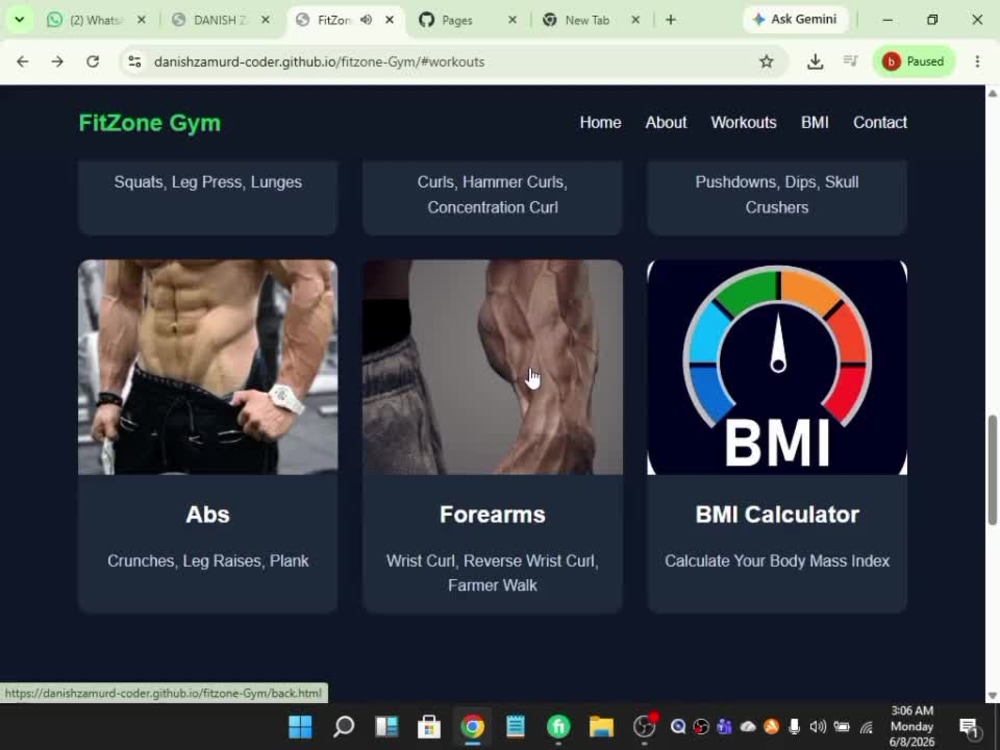Open Fiverr green taskbar app
1000x750 pixels.
pos(558,726)
